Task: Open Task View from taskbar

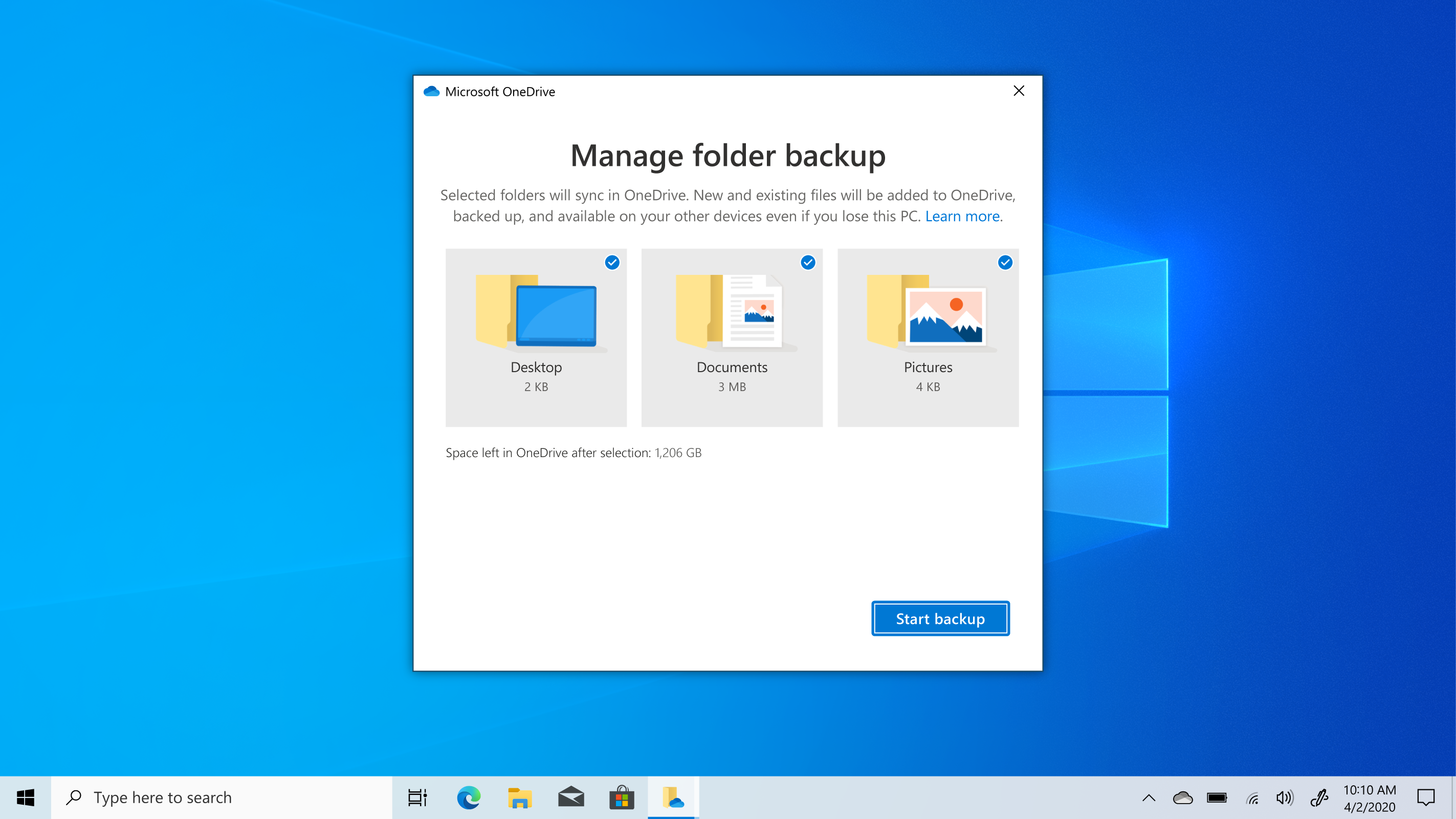Action: 417,798
